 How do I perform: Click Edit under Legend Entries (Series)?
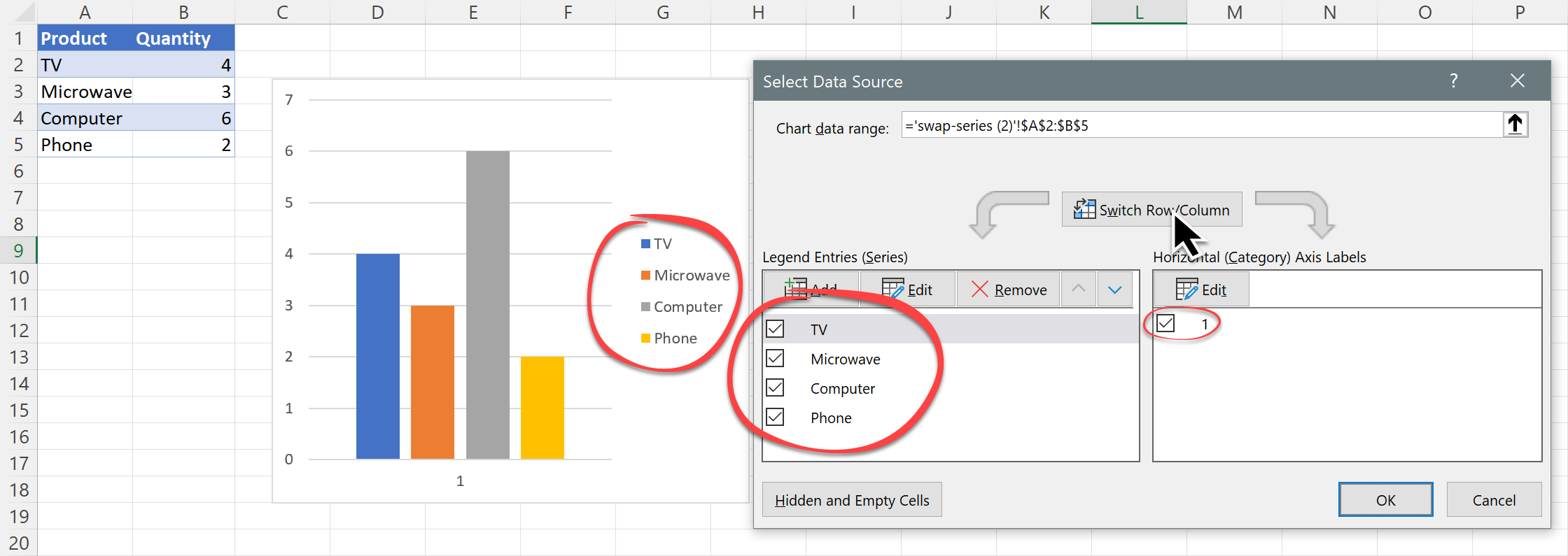click(907, 289)
